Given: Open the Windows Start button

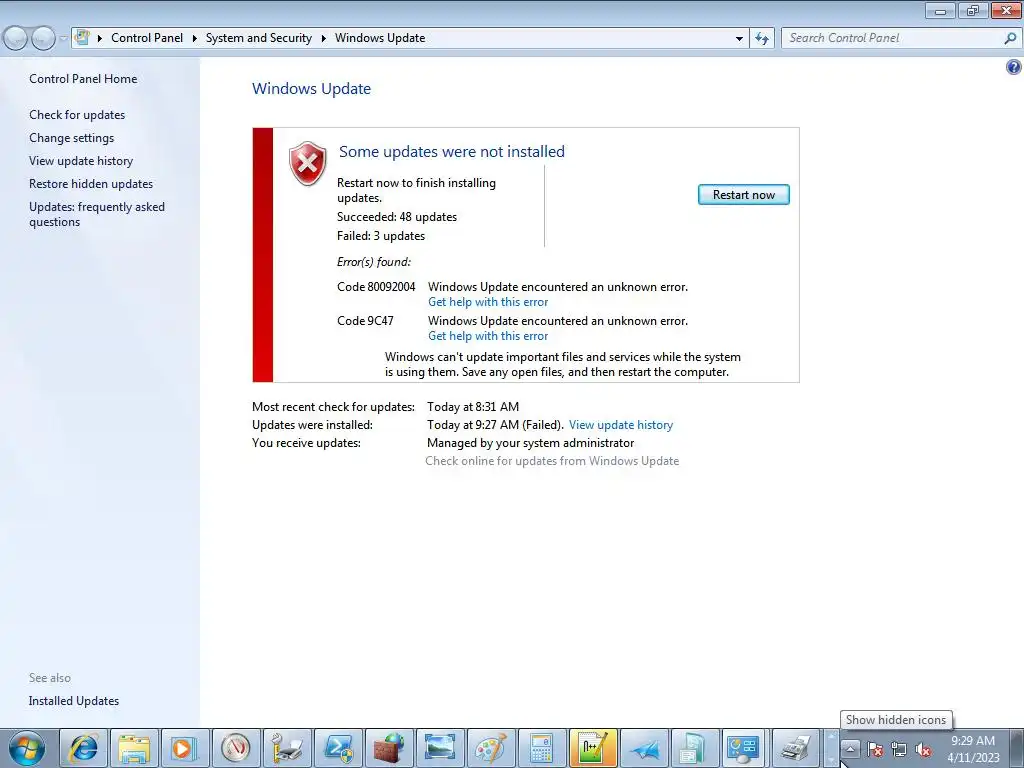Looking at the screenshot, I should (27, 748).
